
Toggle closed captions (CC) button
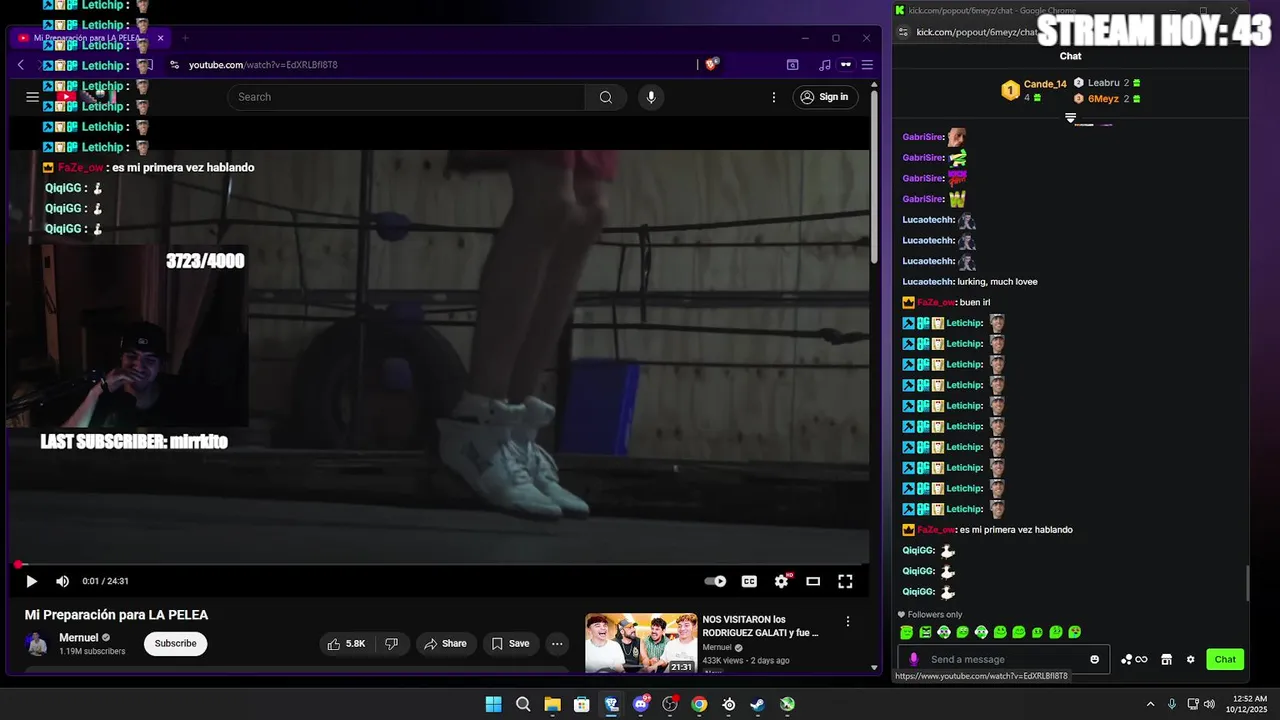coord(749,581)
